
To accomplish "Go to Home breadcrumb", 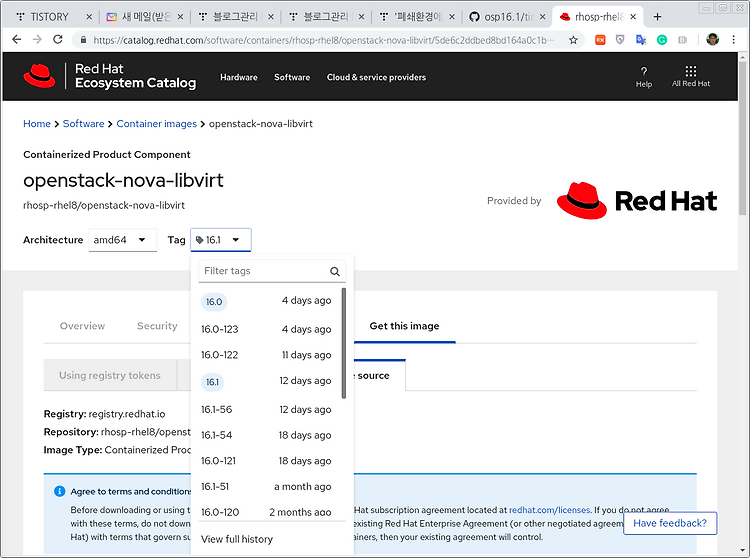I will click(37, 123).
